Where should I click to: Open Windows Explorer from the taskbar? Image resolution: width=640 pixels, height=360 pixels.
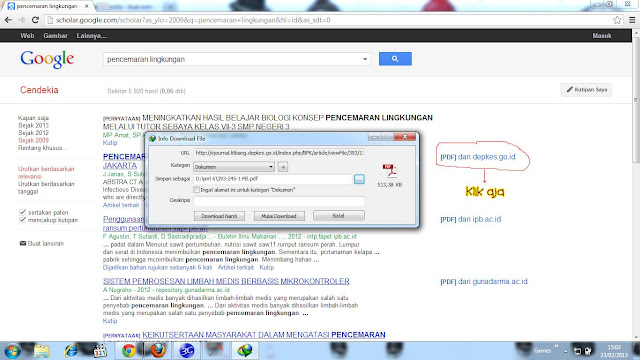42,351
